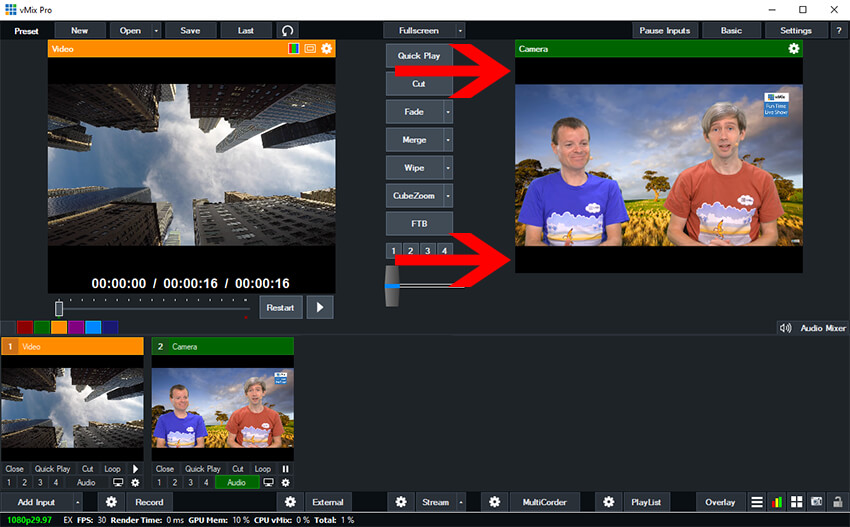The image size is (850, 527).
Task: Click the transition T-bar slider handle
Action: click(392, 285)
